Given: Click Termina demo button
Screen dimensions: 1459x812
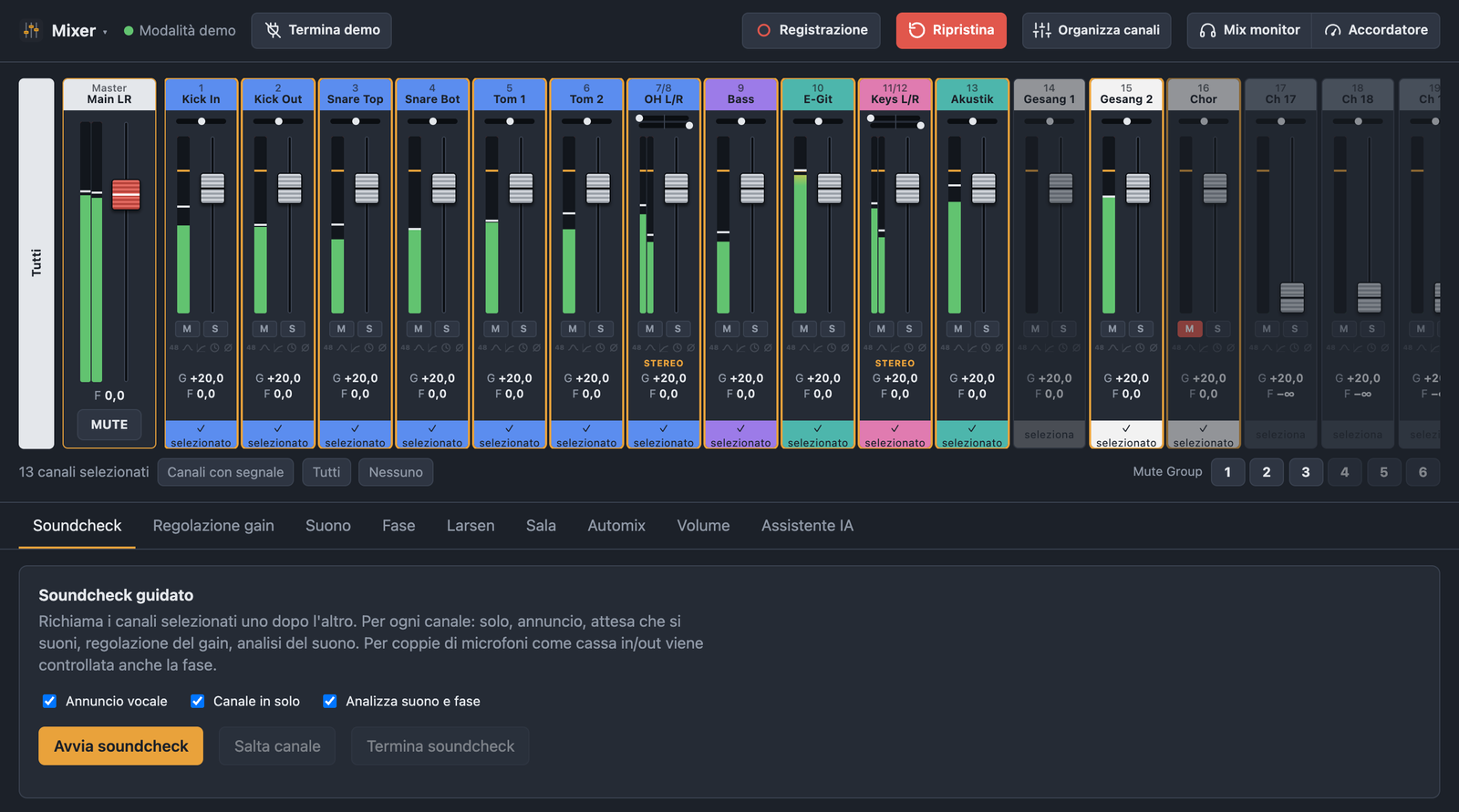Looking at the screenshot, I should click(321, 30).
